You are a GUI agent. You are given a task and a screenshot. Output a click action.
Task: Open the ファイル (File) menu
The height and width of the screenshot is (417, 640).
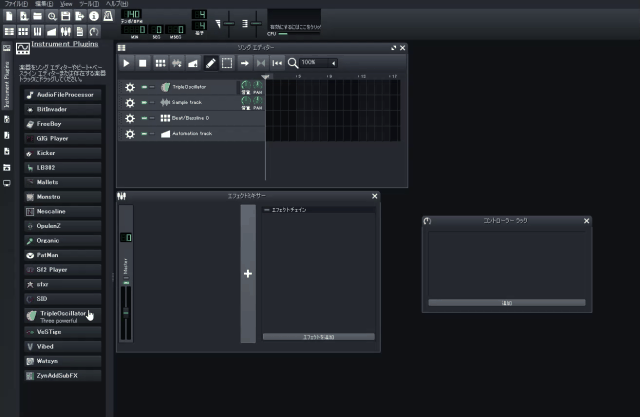pyautogui.click(x=15, y=4)
